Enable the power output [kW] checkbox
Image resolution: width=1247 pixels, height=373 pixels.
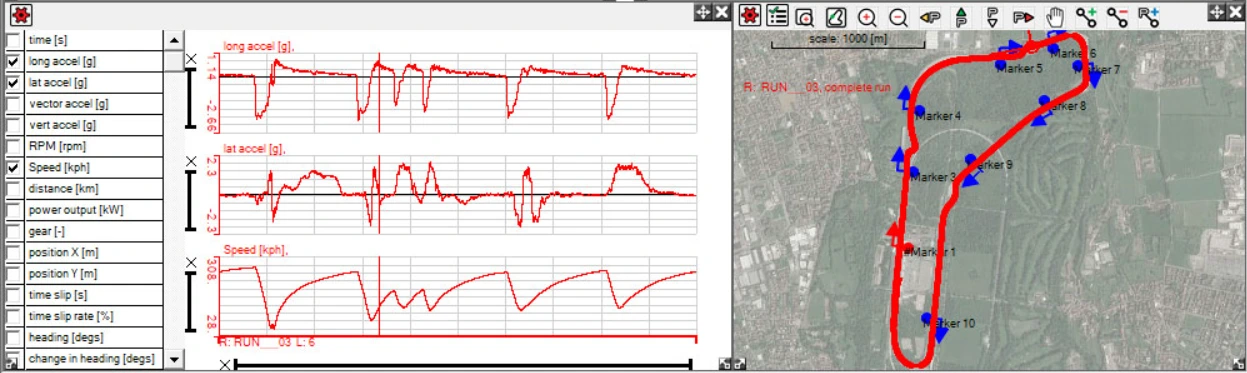tap(13, 210)
